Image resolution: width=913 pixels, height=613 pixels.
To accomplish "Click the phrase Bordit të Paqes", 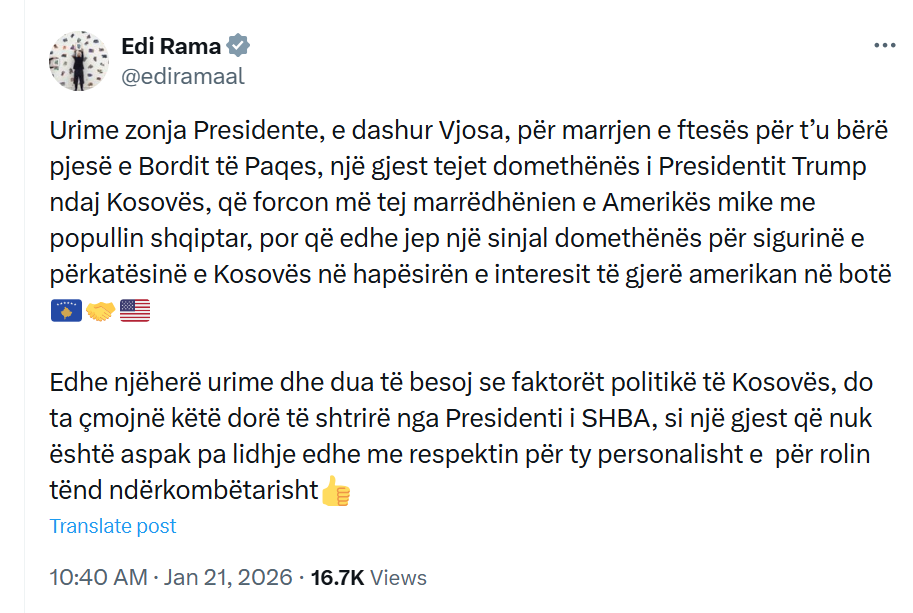I will pos(226,166).
